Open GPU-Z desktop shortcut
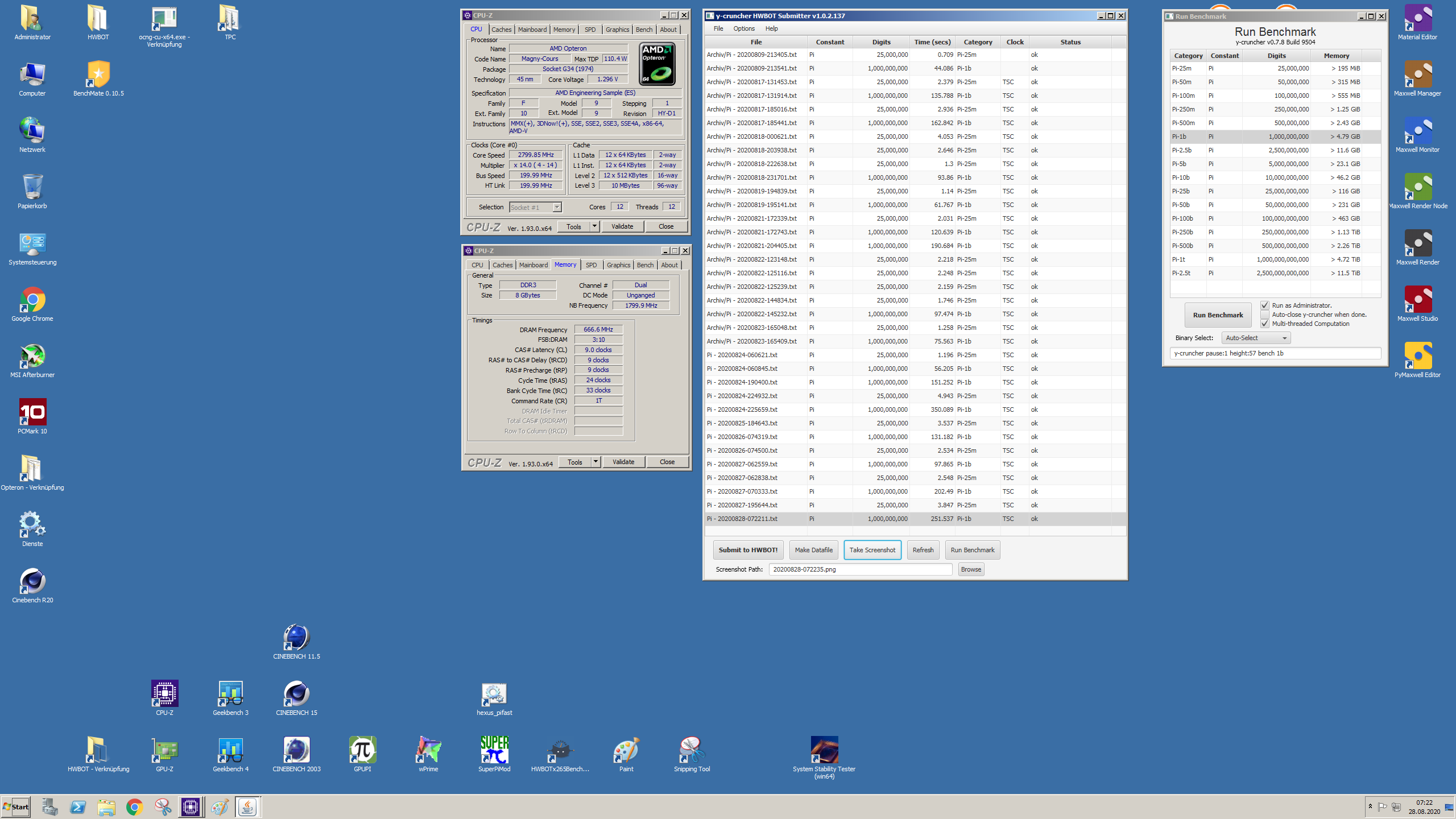The width and height of the screenshot is (1456, 819). 164,754
